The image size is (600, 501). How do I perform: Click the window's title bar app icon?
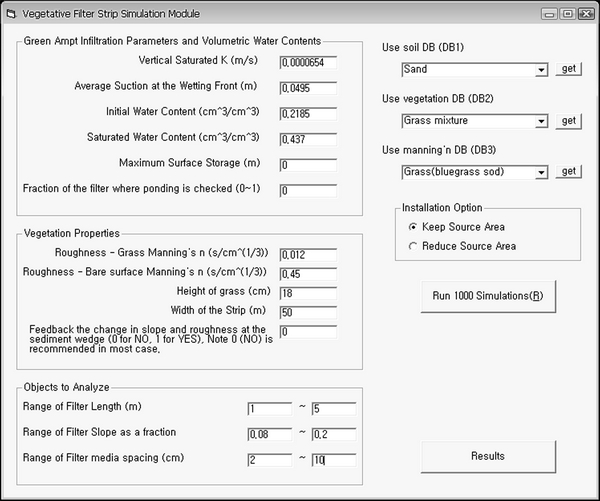11,14
